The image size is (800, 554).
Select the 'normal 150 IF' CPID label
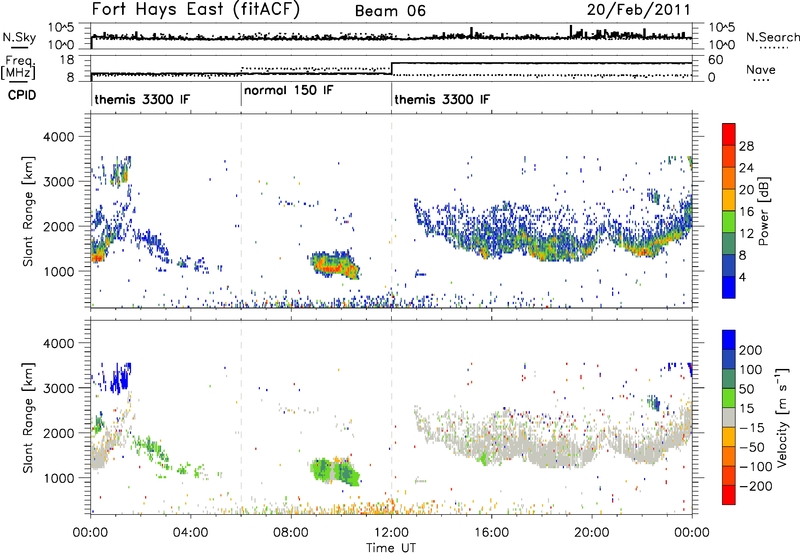pyautogui.click(x=289, y=90)
